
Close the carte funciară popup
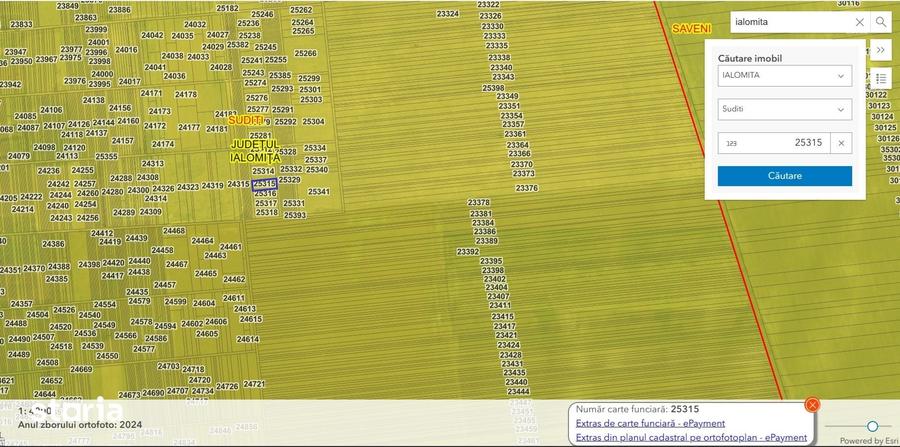[x=812, y=405]
